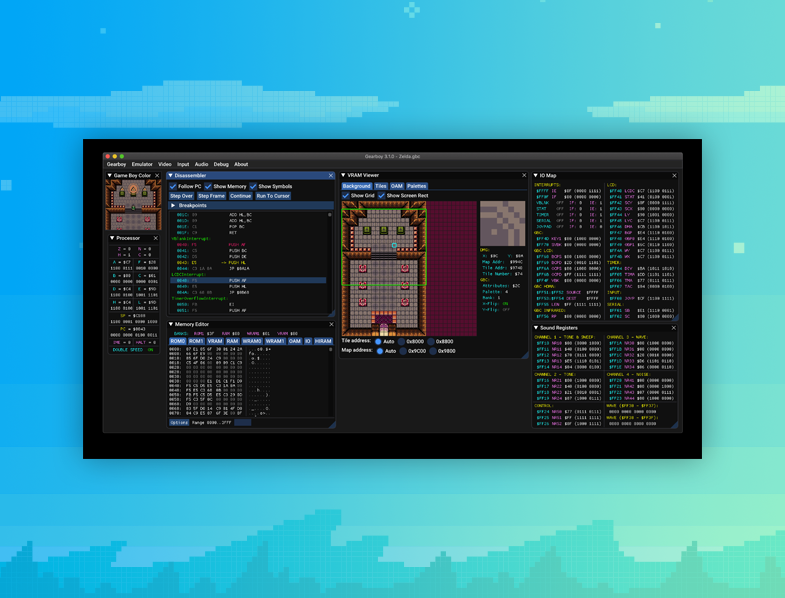Close the Disassembler panel
785x598 pixels.
tap(330, 176)
